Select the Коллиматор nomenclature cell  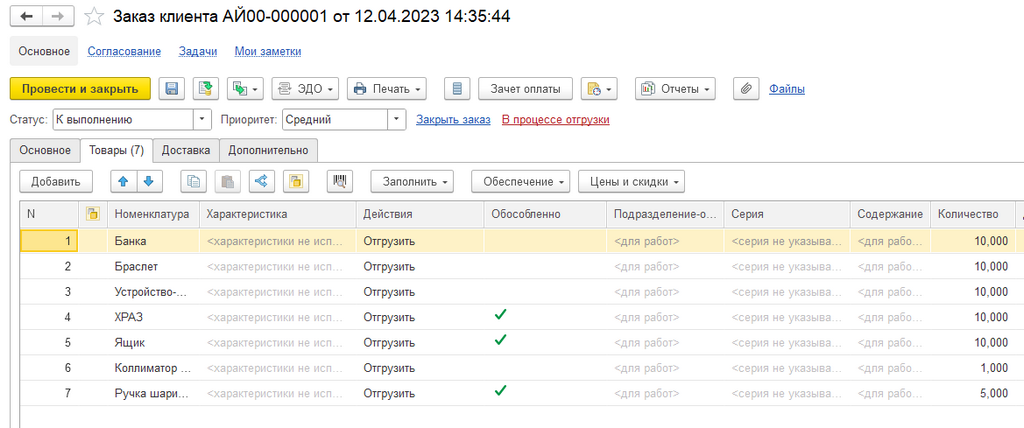click(x=153, y=368)
